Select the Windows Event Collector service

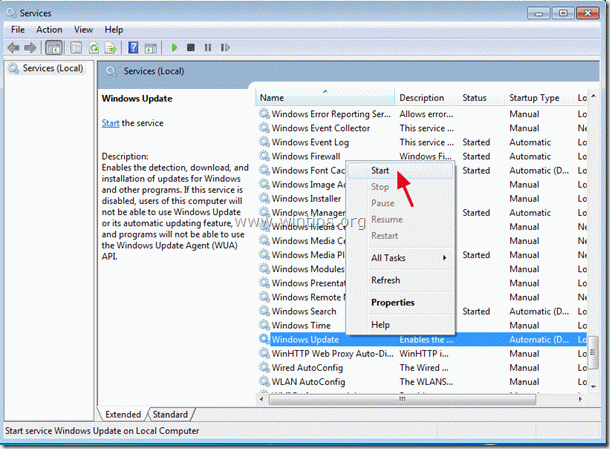(321, 128)
